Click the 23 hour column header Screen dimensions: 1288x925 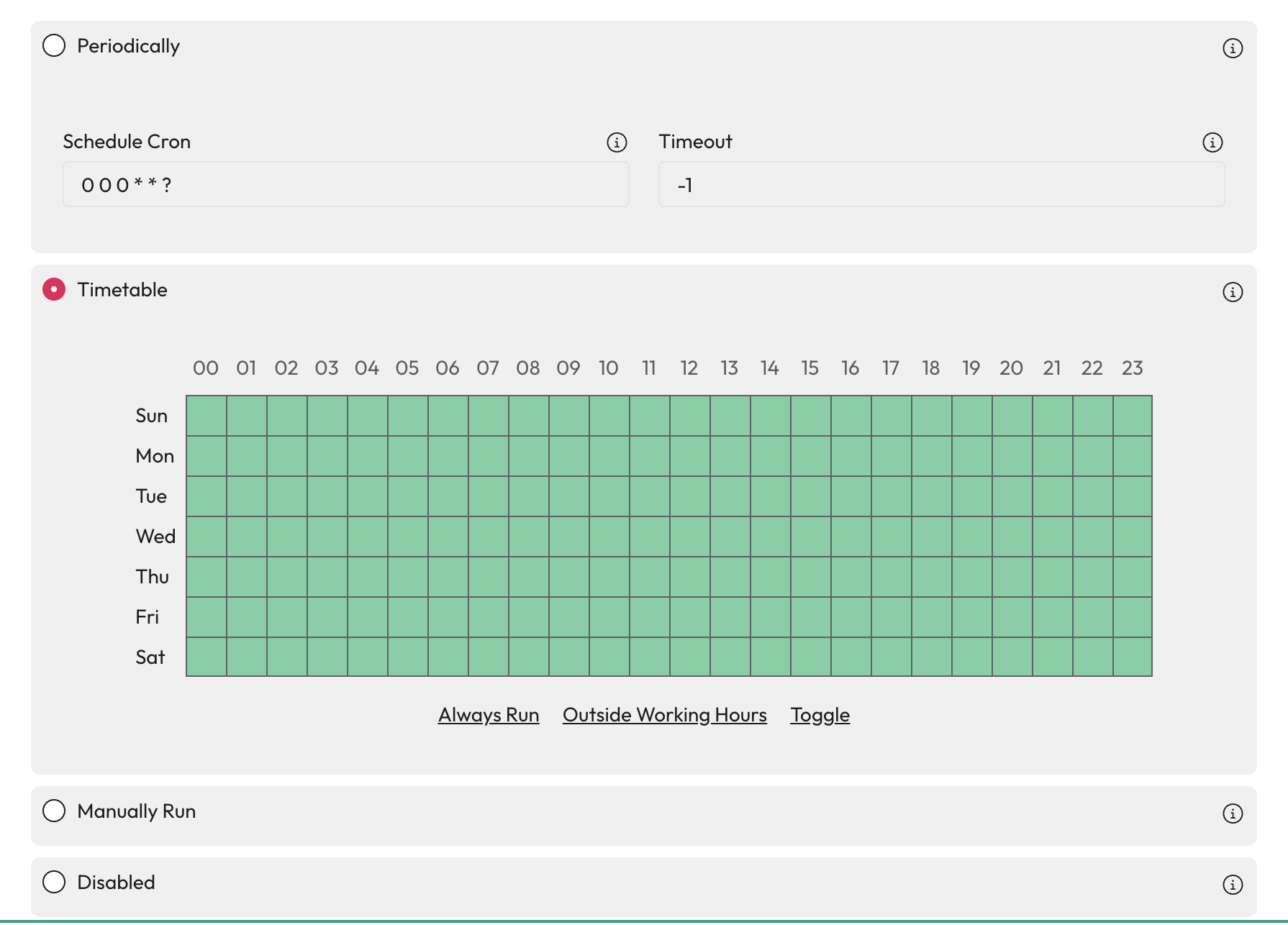tap(1133, 368)
